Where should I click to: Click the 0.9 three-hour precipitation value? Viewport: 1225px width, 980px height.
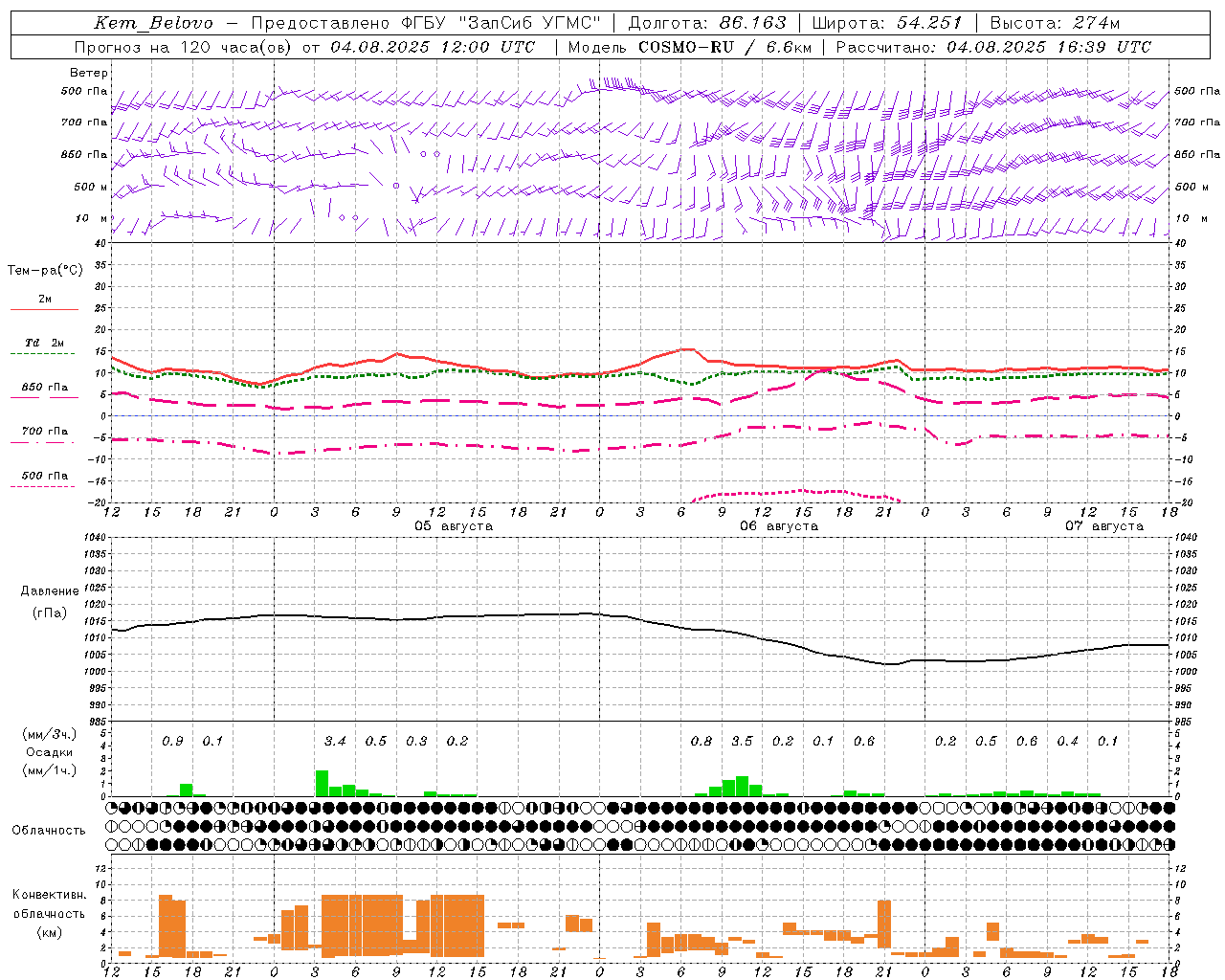[172, 742]
